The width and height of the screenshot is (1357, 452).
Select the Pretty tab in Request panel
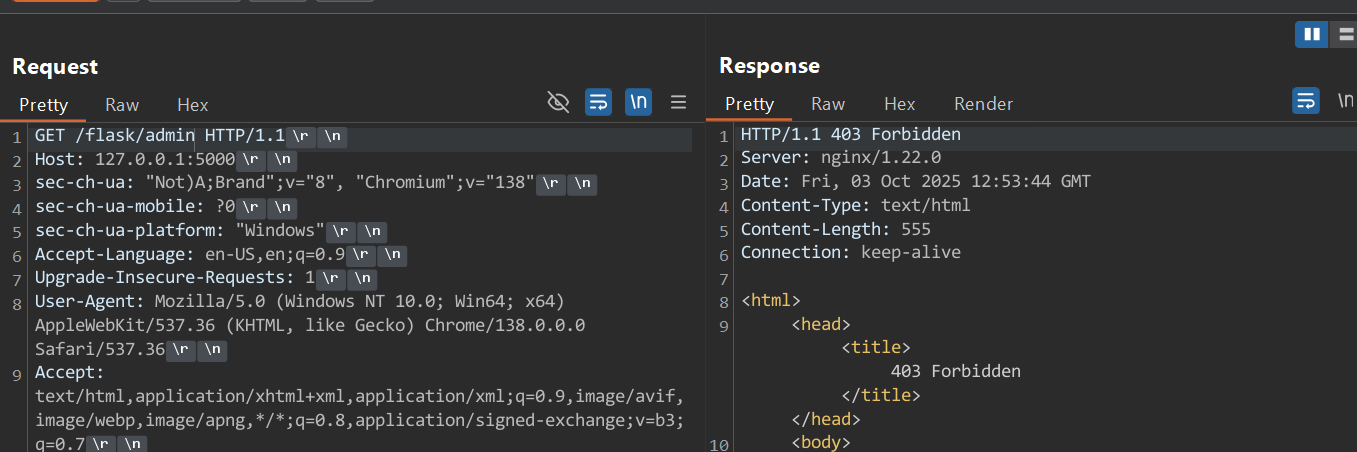[44, 104]
